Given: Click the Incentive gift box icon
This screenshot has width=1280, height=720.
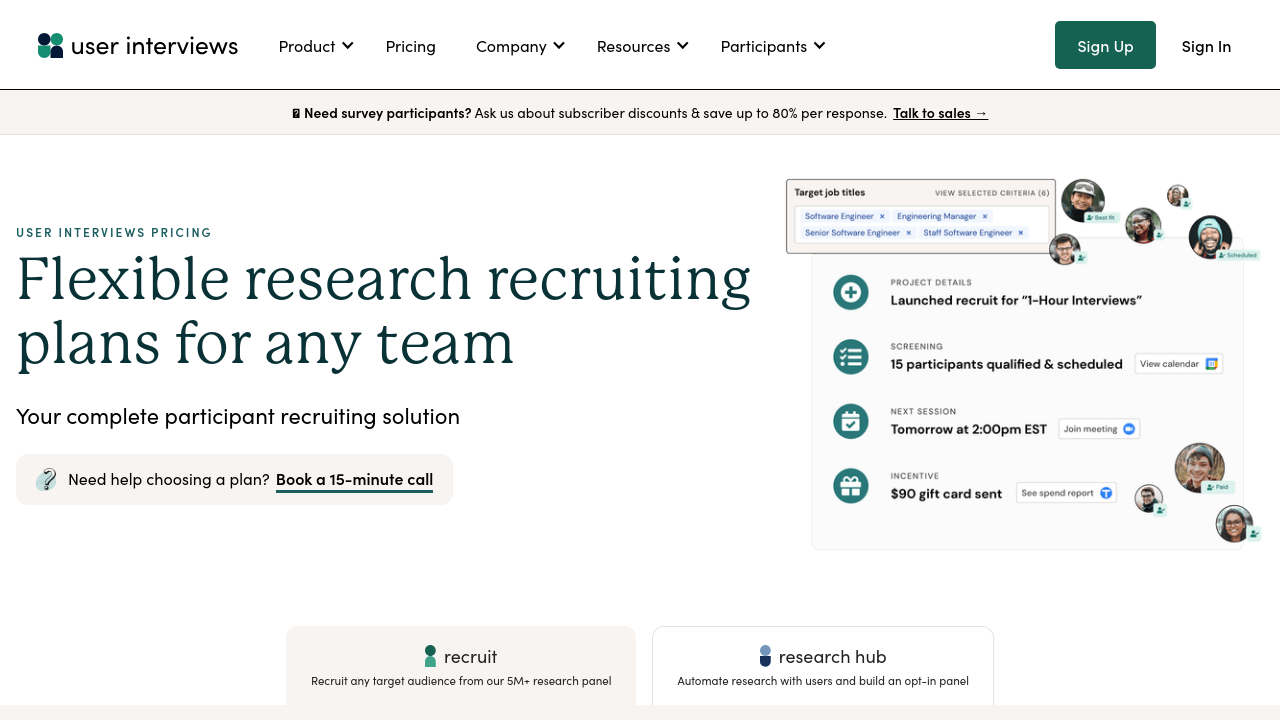Looking at the screenshot, I should tap(850, 486).
